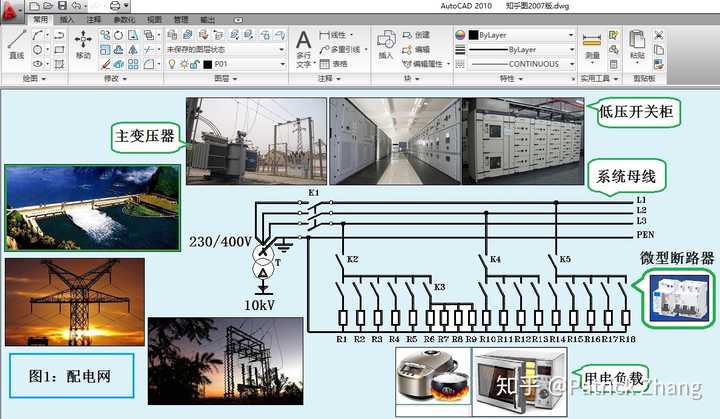Select the Rectangle tool icon

click(59, 49)
